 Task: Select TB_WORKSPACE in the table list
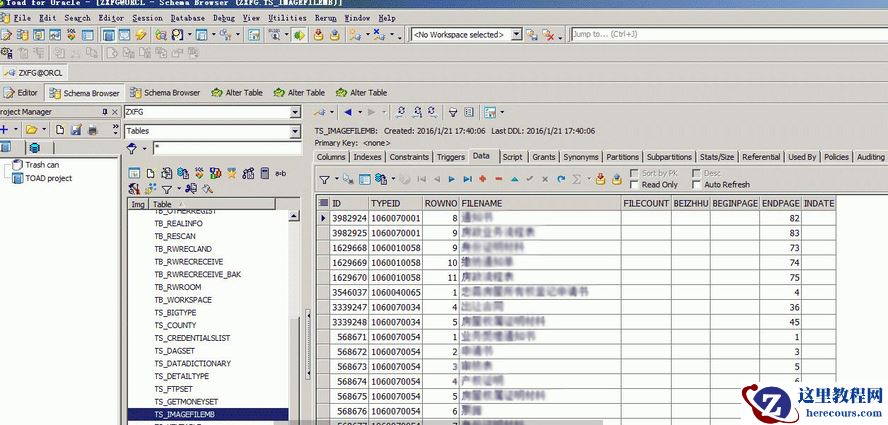pos(183,300)
